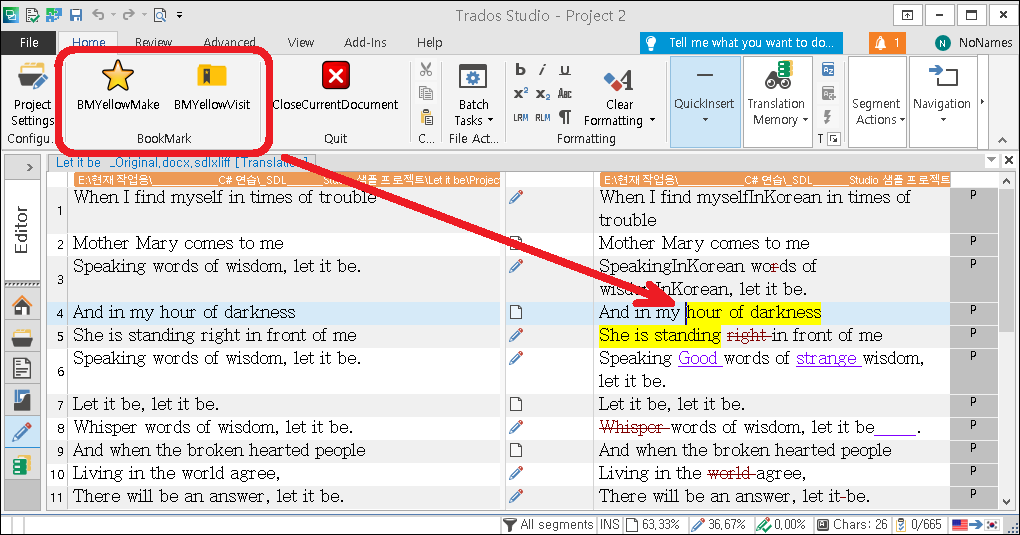1020x535 pixels.
Task: Click the document checkmark icon in quick access toolbar
Action: tap(32, 14)
